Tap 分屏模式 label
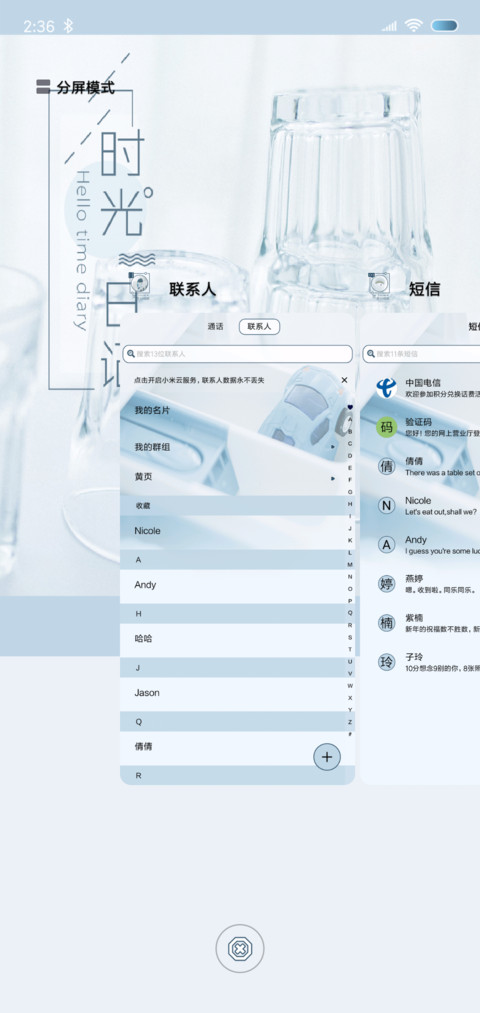Image resolution: width=480 pixels, height=1013 pixels. coord(86,87)
